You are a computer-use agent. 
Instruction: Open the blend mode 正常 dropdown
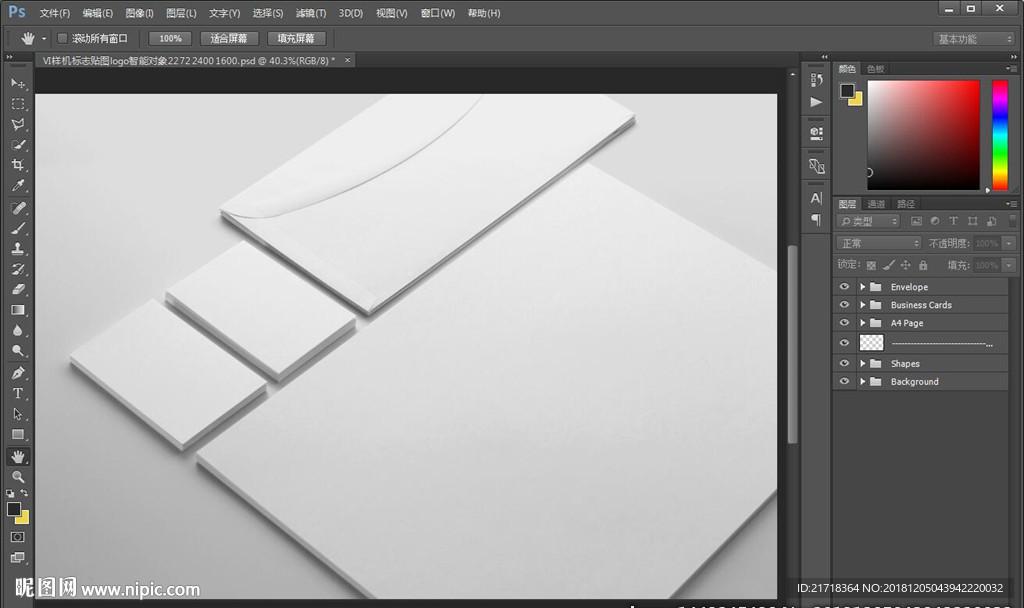[x=879, y=243]
